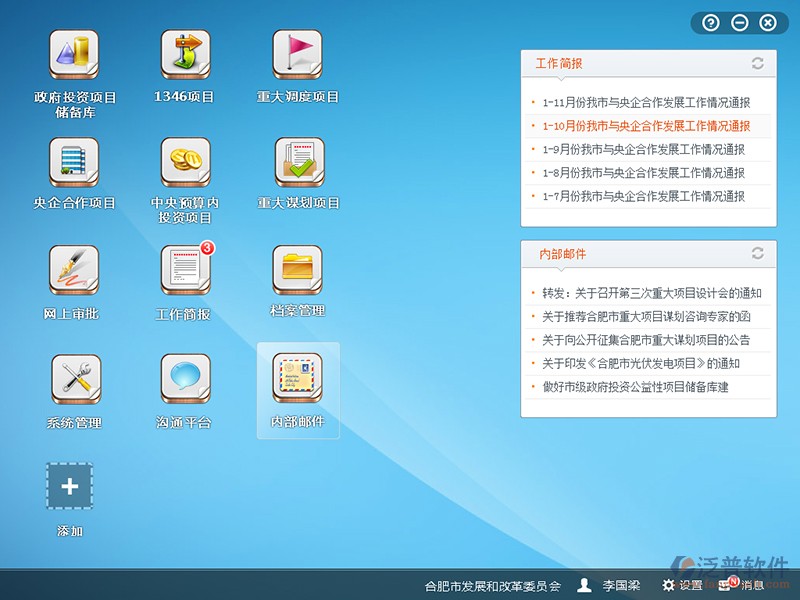Open 重大调度项目 flag icon
The height and width of the screenshot is (600, 800).
[x=298, y=56]
